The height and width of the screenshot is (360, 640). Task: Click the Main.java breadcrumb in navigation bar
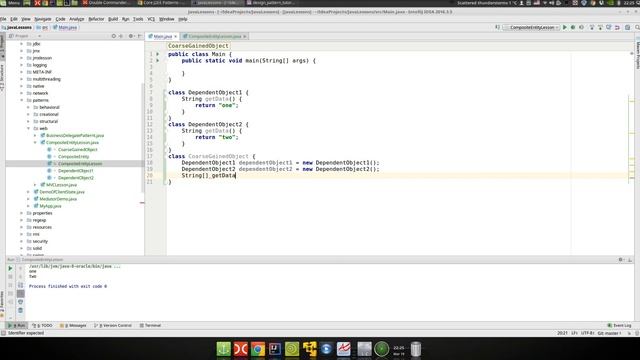click(65, 27)
